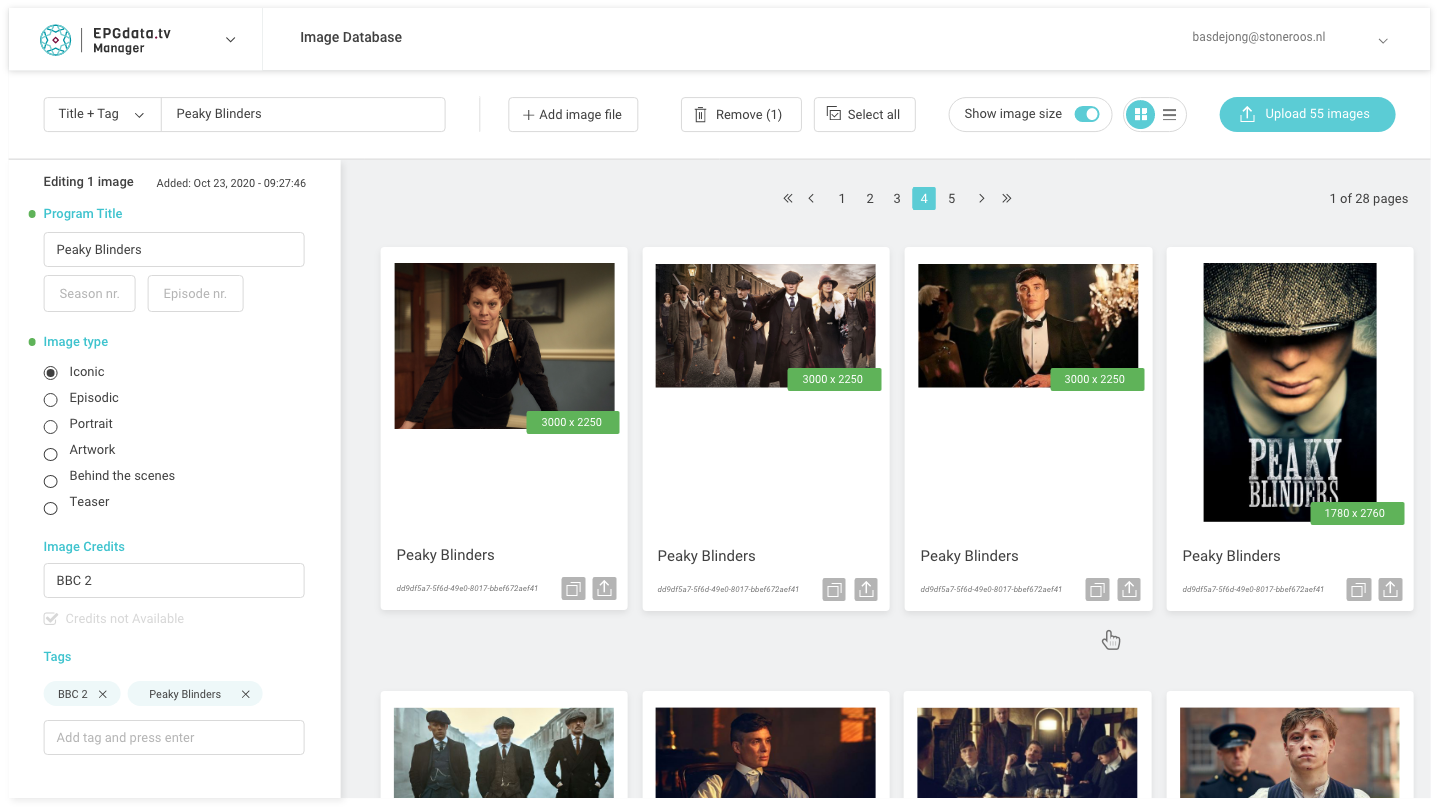The width and height of the screenshot is (1440, 810).
Task: Copy icon on the woman-at-desk image card
Action: [574, 589]
